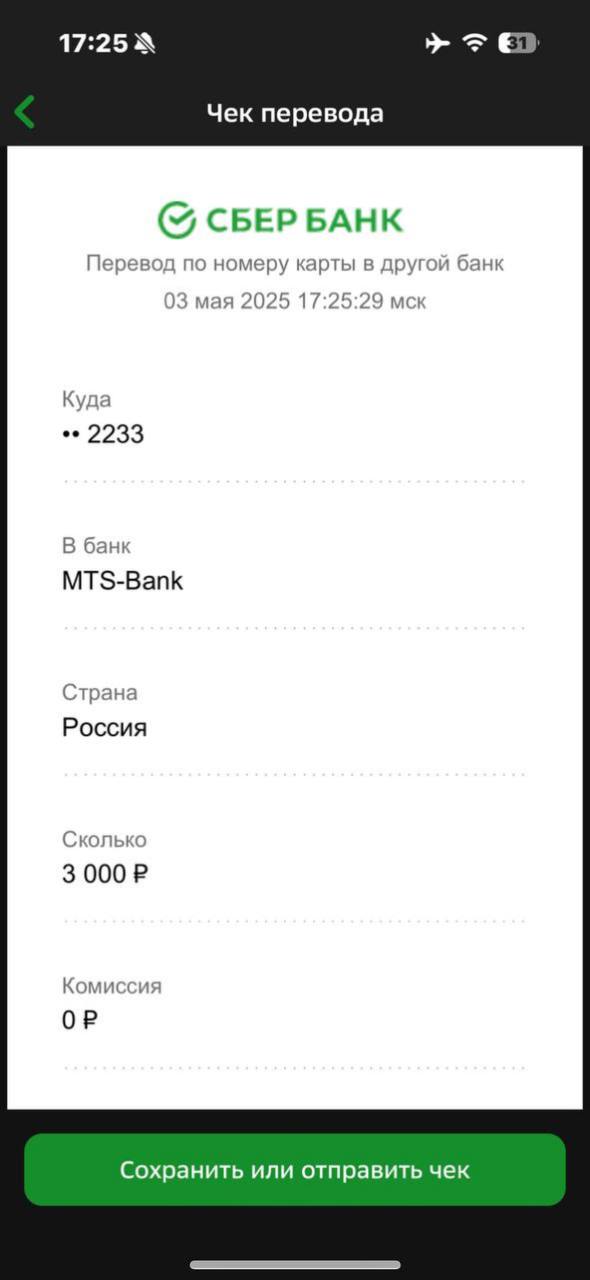Tap the "СБЕР БАНК" logo text
Image resolution: width=590 pixels, height=1280 pixels.
point(304,220)
